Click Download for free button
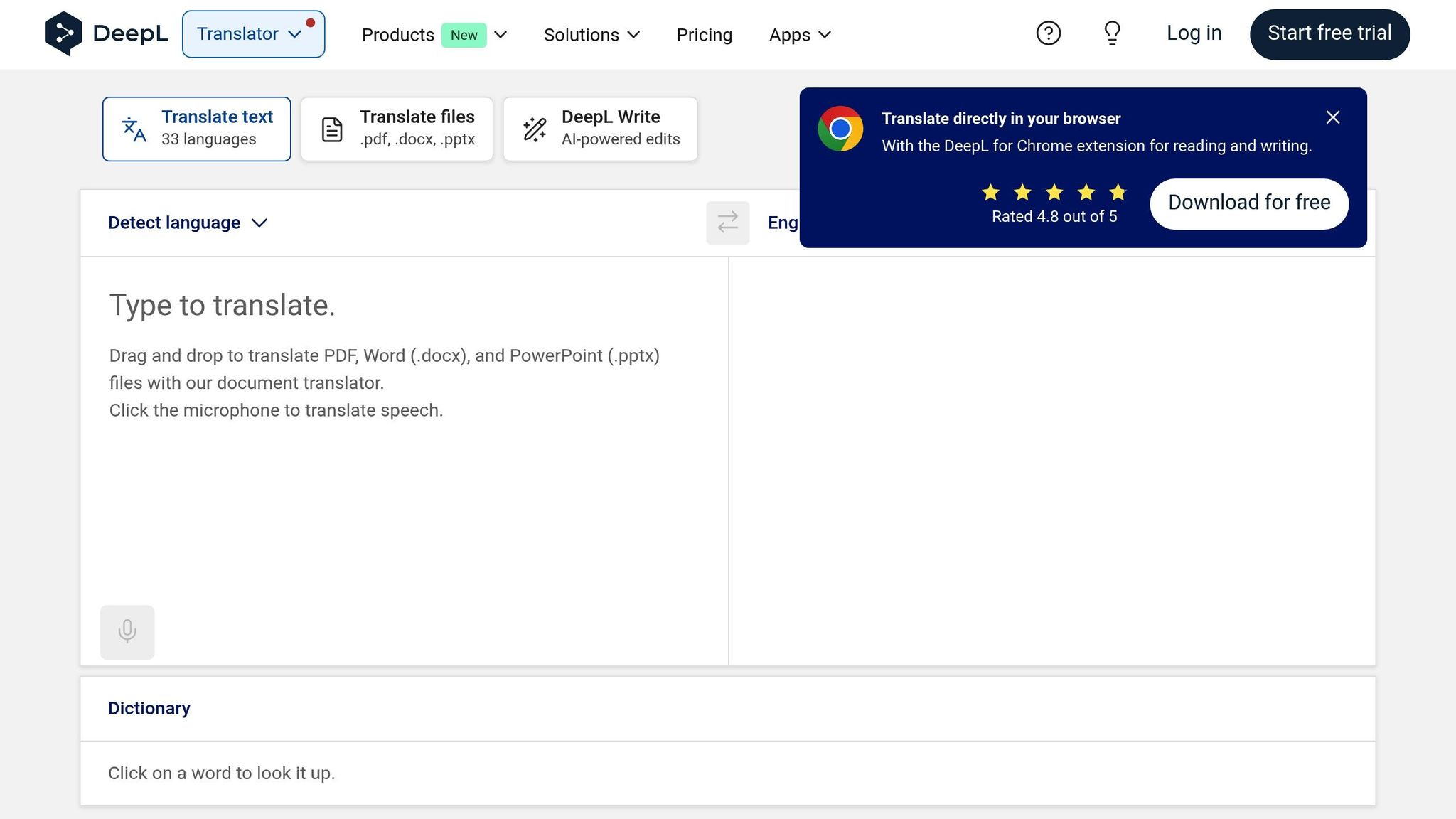1456x819 pixels. pos(1248,203)
